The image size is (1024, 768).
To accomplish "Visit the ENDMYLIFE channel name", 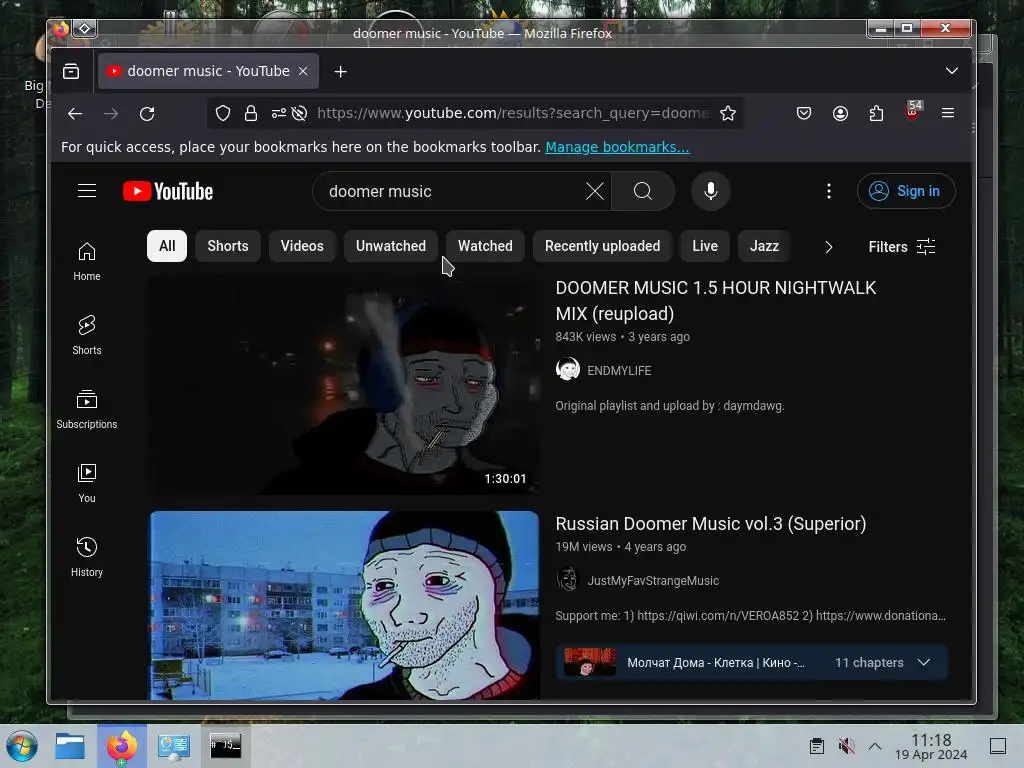I will tap(618, 370).
